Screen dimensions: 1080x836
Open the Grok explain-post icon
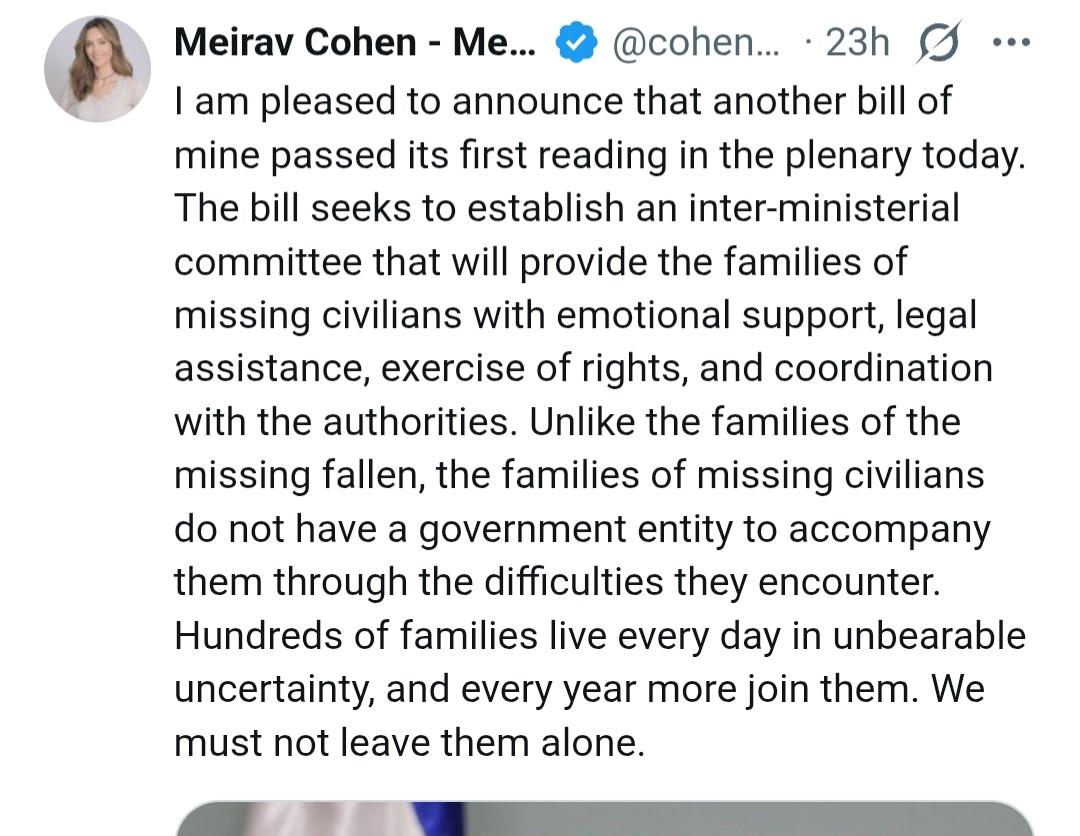click(935, 44)
